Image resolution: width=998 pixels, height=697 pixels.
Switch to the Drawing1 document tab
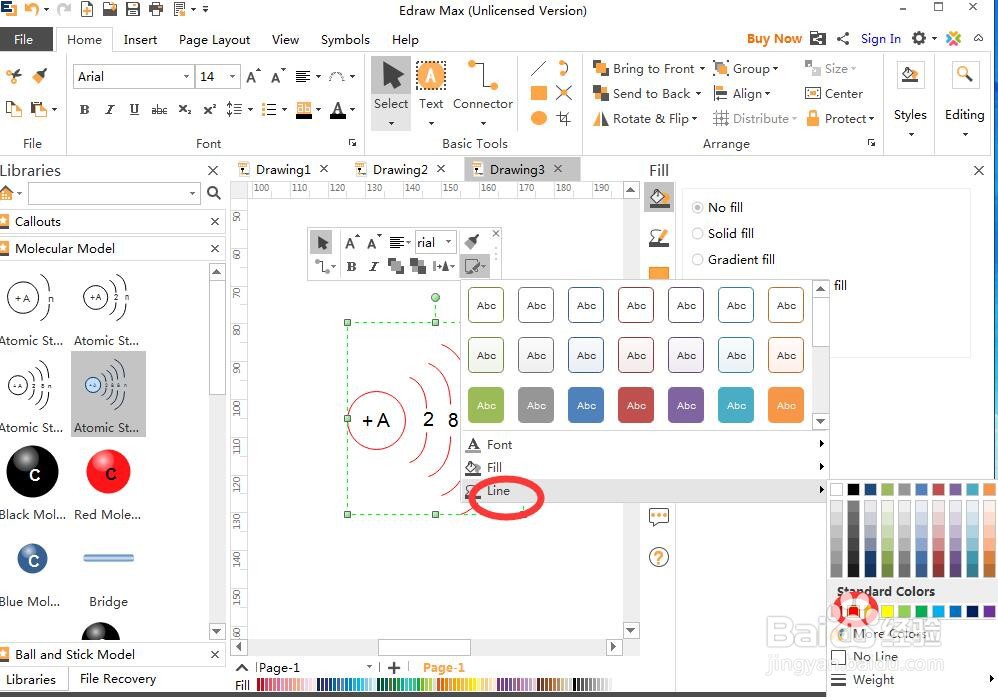(283, 169)
